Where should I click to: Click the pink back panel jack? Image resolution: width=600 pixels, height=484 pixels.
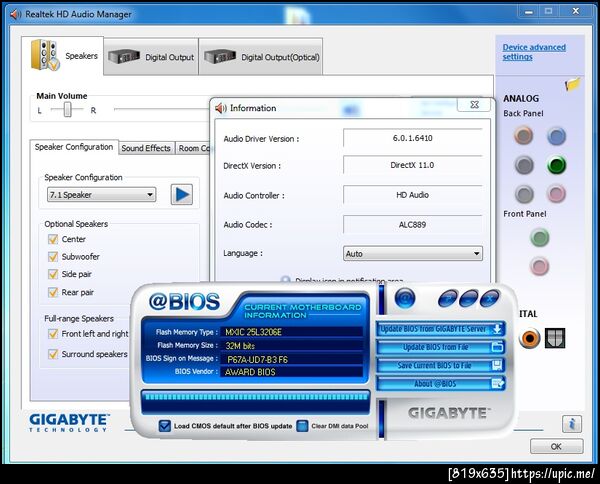coord(556,194)
